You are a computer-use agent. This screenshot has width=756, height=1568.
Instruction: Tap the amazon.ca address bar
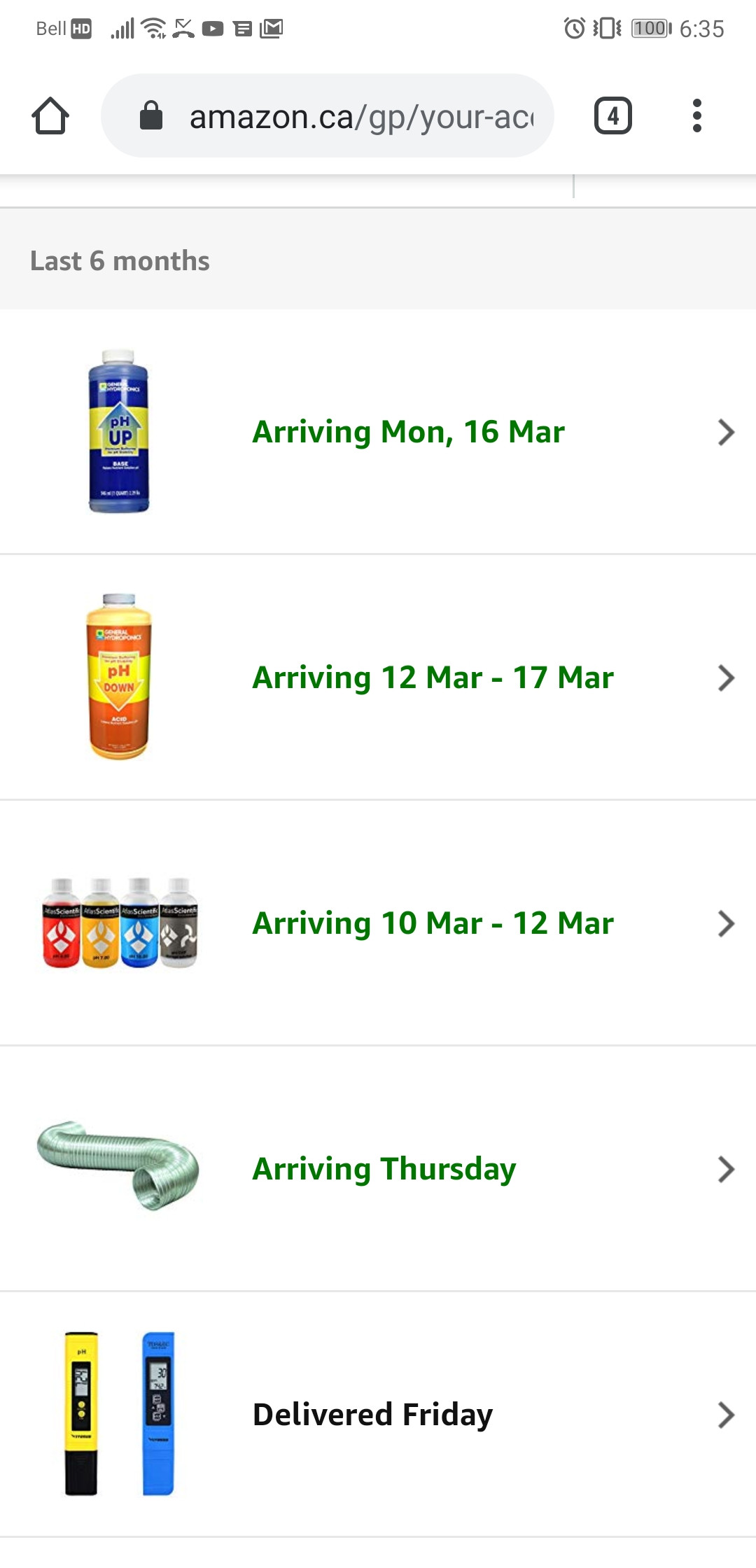328,115
